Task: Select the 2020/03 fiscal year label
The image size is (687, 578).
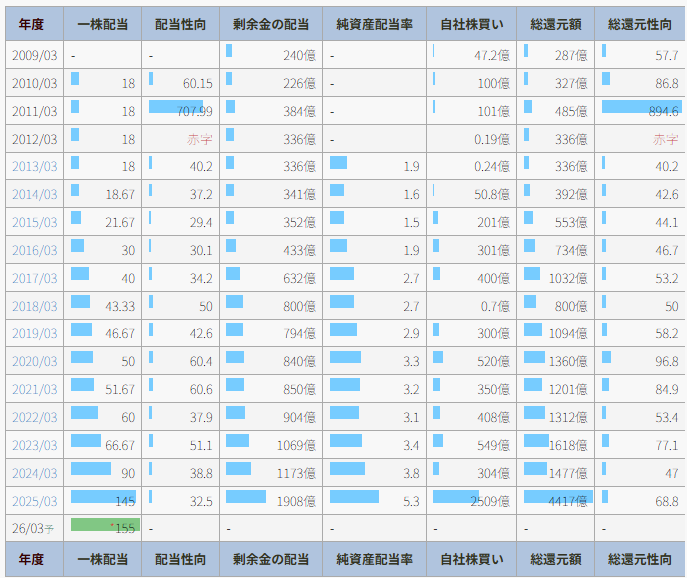Action: tap(34, 361)
